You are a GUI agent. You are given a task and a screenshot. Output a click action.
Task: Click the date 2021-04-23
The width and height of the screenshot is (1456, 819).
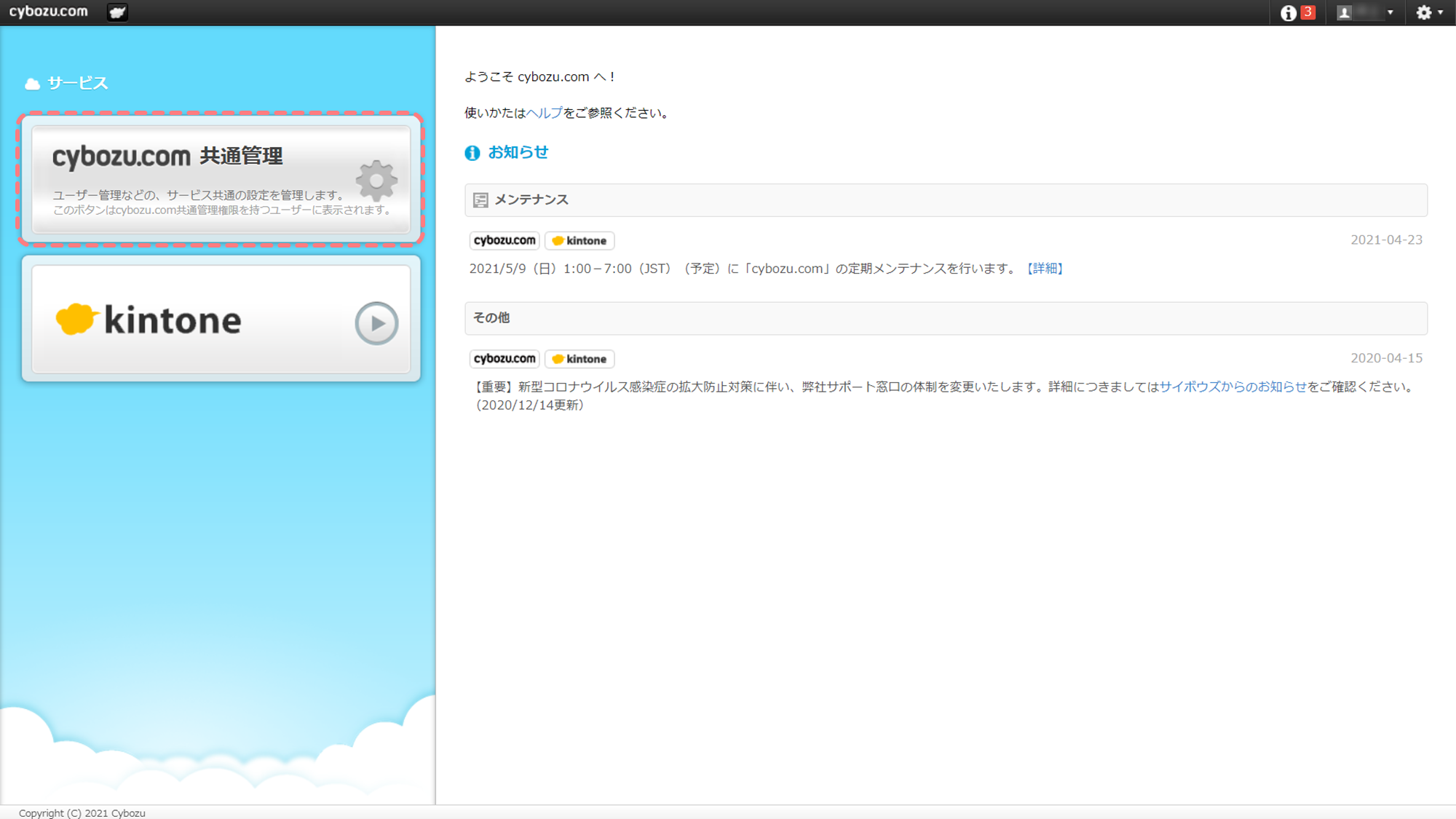tap(1386, 240)
